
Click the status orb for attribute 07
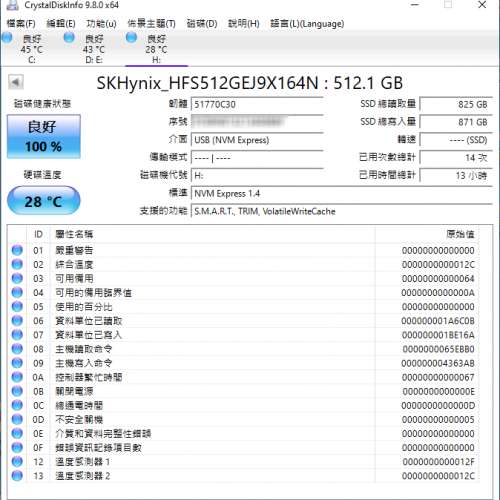click(x=17, y=335)
